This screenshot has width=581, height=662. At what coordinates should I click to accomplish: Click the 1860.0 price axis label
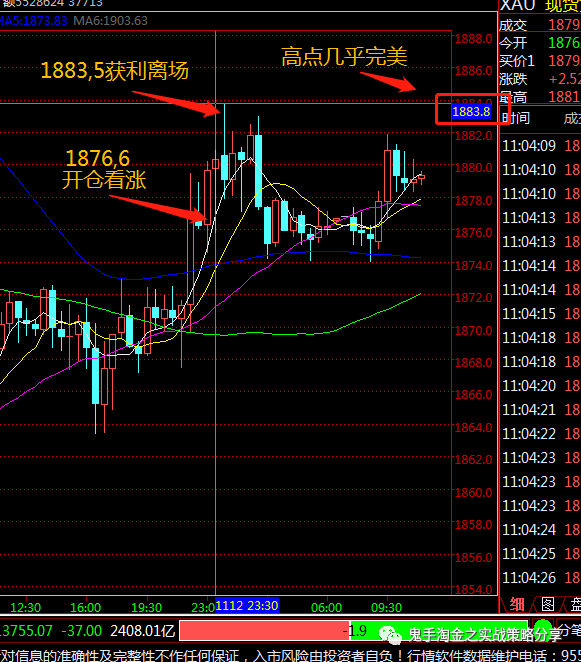tap(473, 492)
